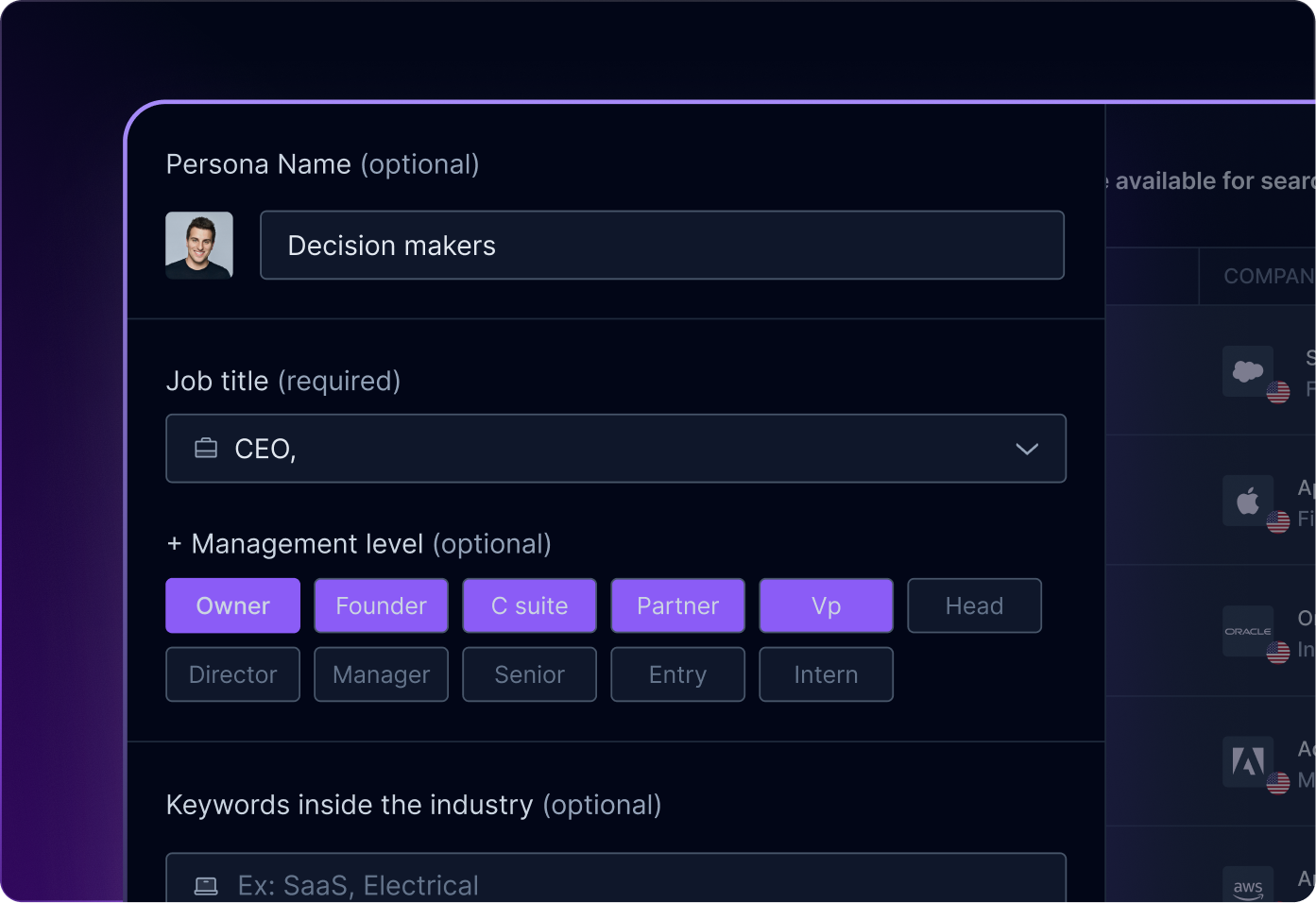This screenshot has width=1316, height=903.
Task: Expand Management level with plus sign
Action: click(x=174, y=544)
